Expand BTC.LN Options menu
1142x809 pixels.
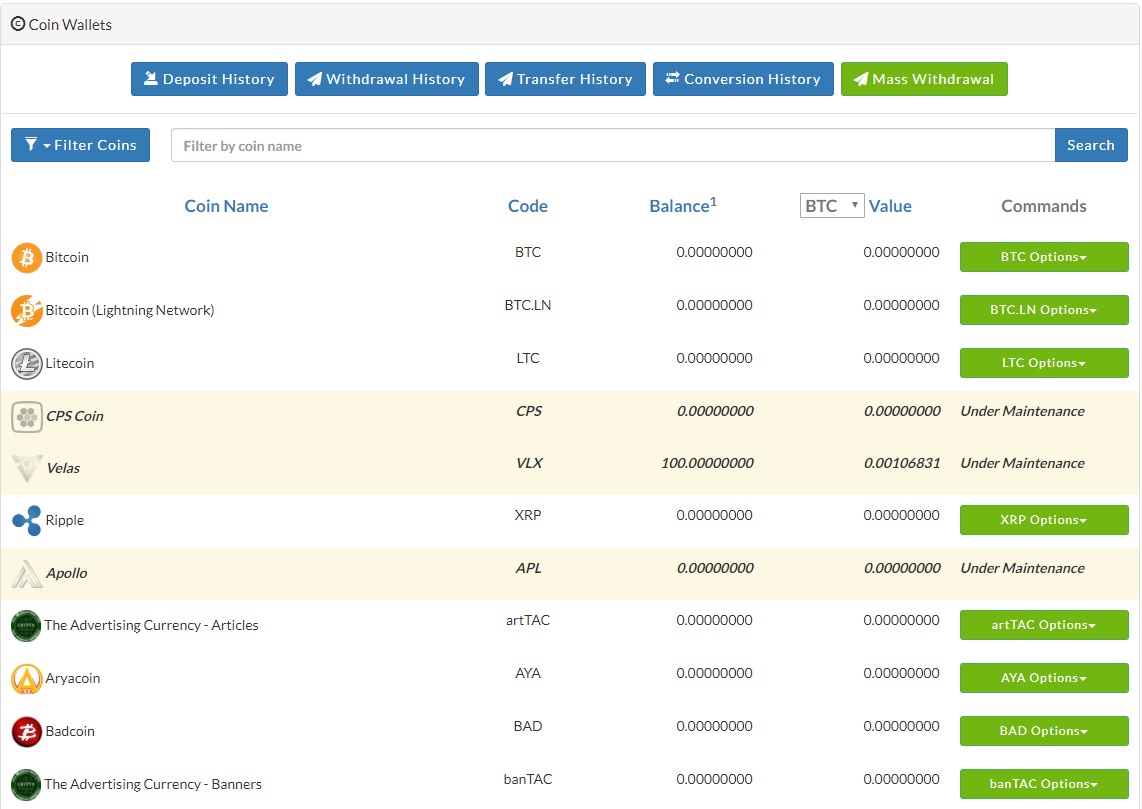(1044, 310)
